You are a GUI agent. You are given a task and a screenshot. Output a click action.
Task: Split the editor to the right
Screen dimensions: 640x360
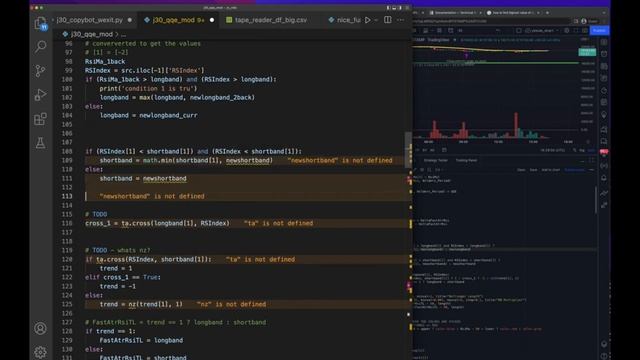pyautogui.click(x=388, y=20)
